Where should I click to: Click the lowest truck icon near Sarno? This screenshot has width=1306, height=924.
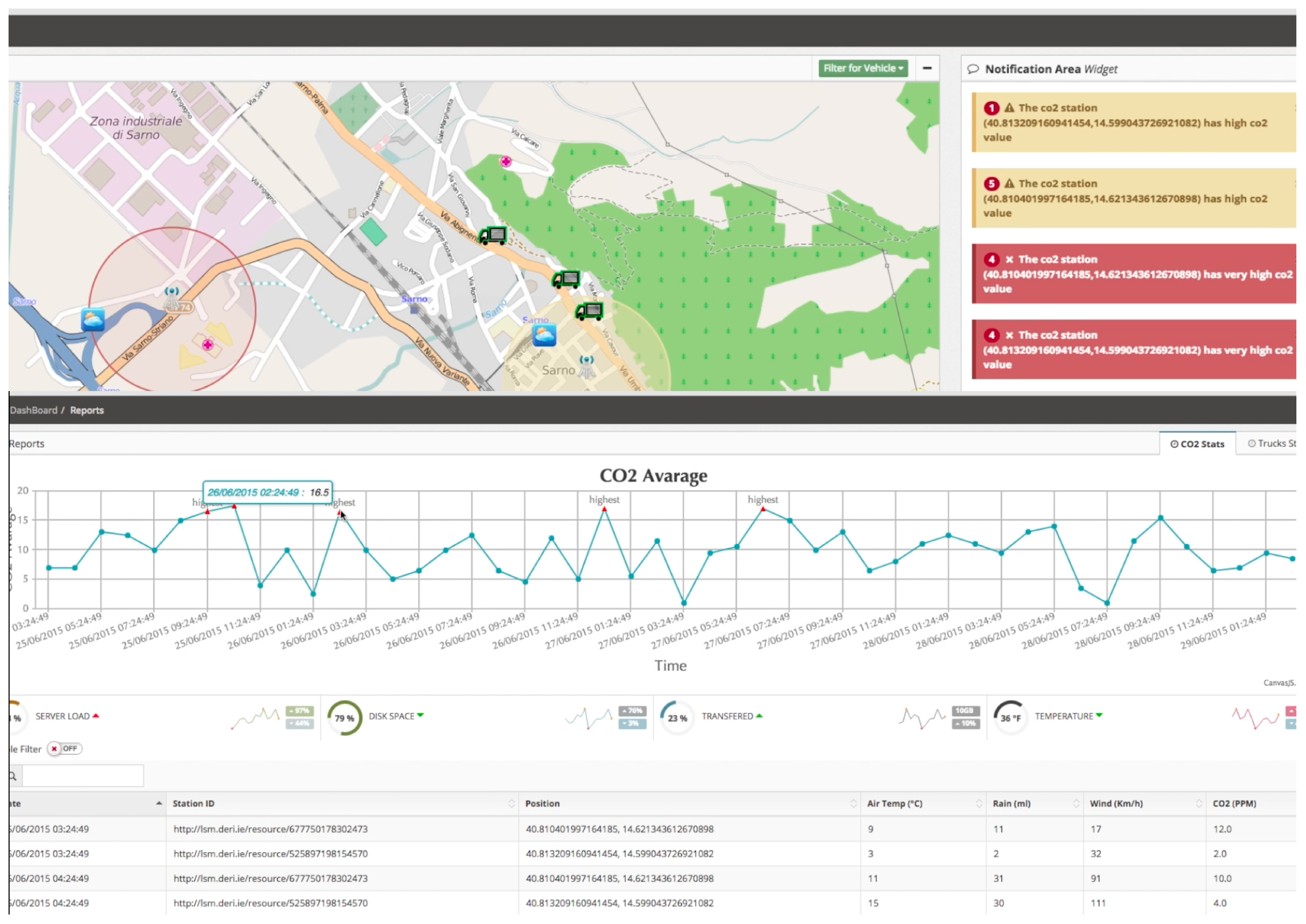[x=589, y=311]
